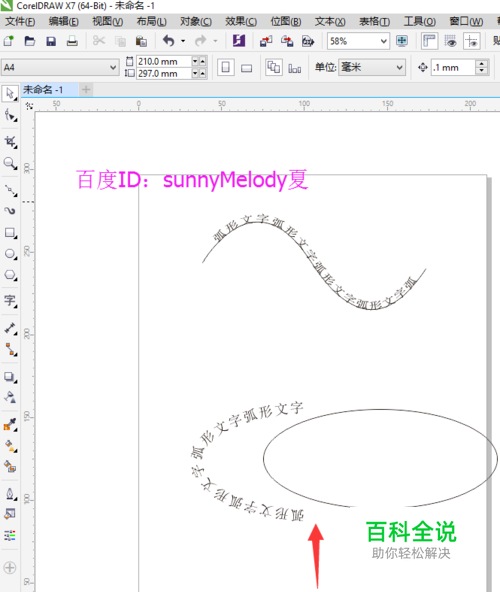500x592 pixels.
Task: Select the Drop Shadow tool
Action: 10,376
